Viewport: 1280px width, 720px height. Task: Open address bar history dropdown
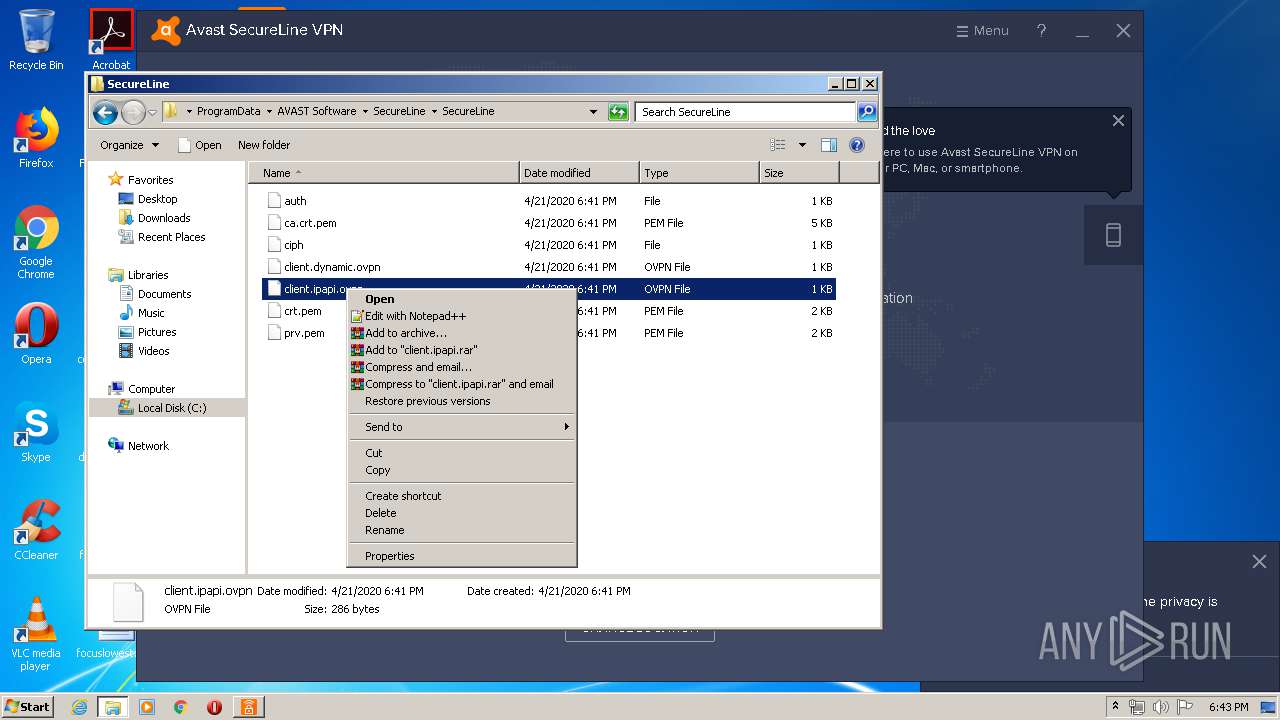click(593, 112)
